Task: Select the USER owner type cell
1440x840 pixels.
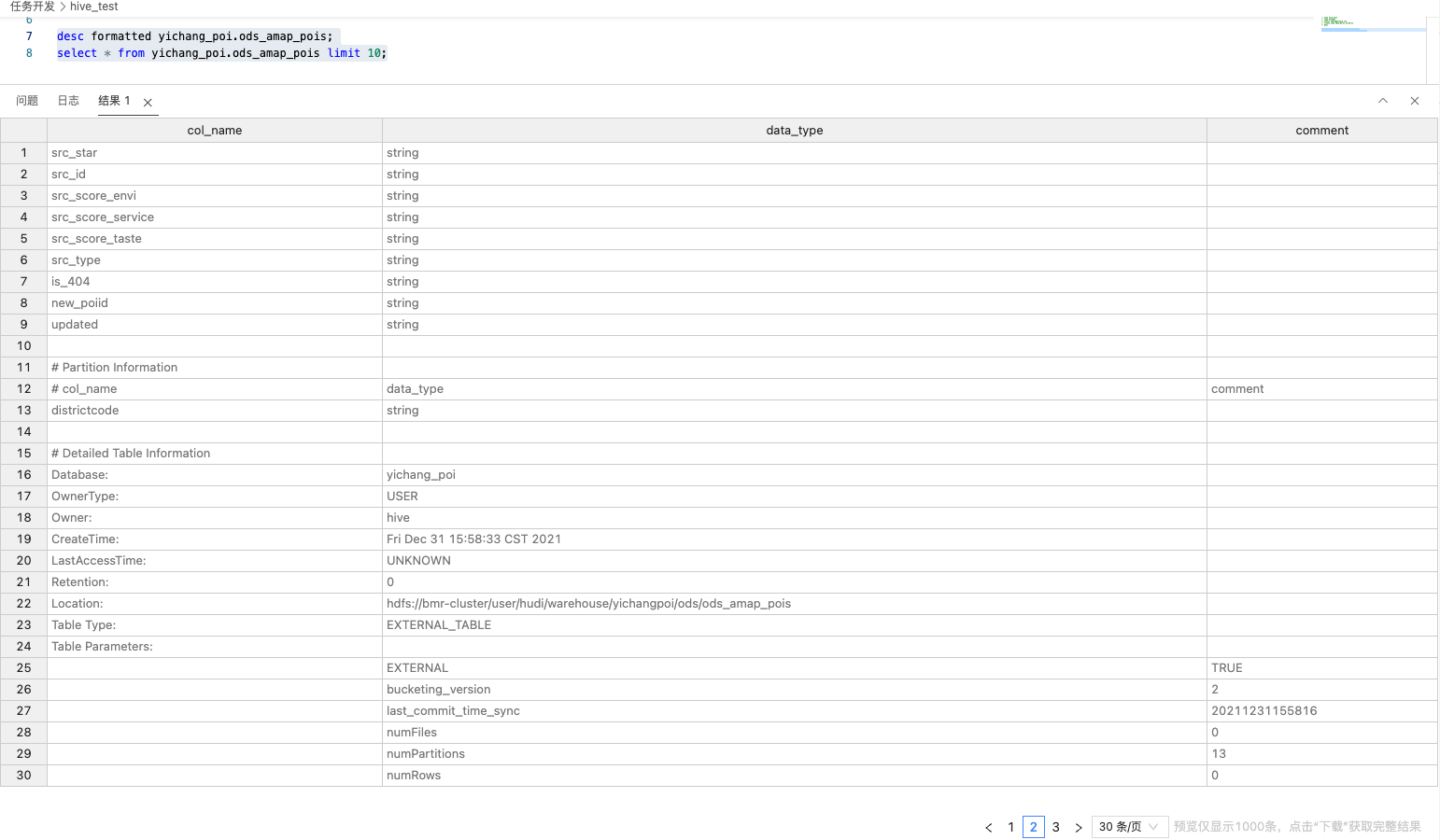Action: [795, 497]
